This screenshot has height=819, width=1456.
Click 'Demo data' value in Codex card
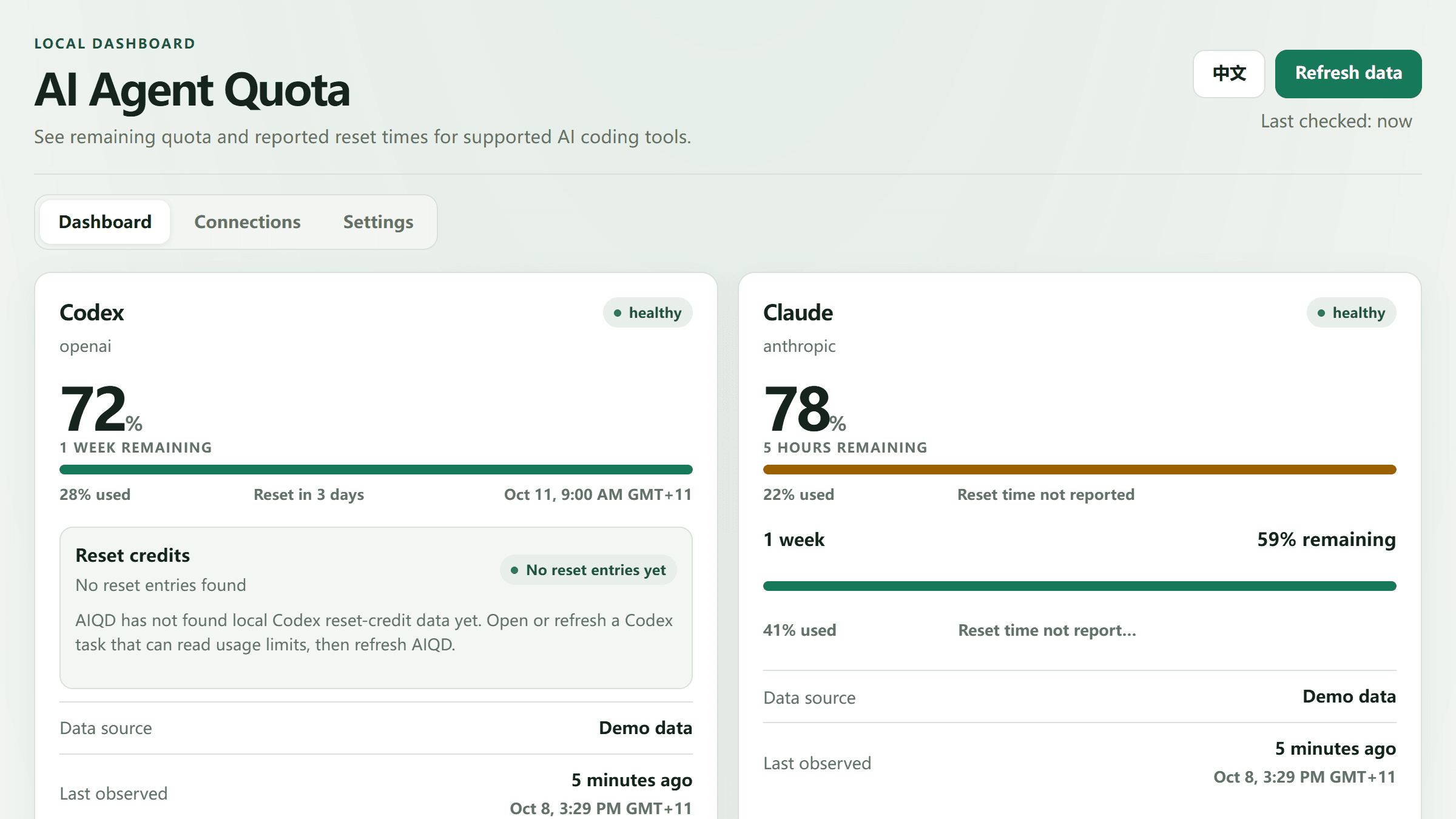coord(645,728)
